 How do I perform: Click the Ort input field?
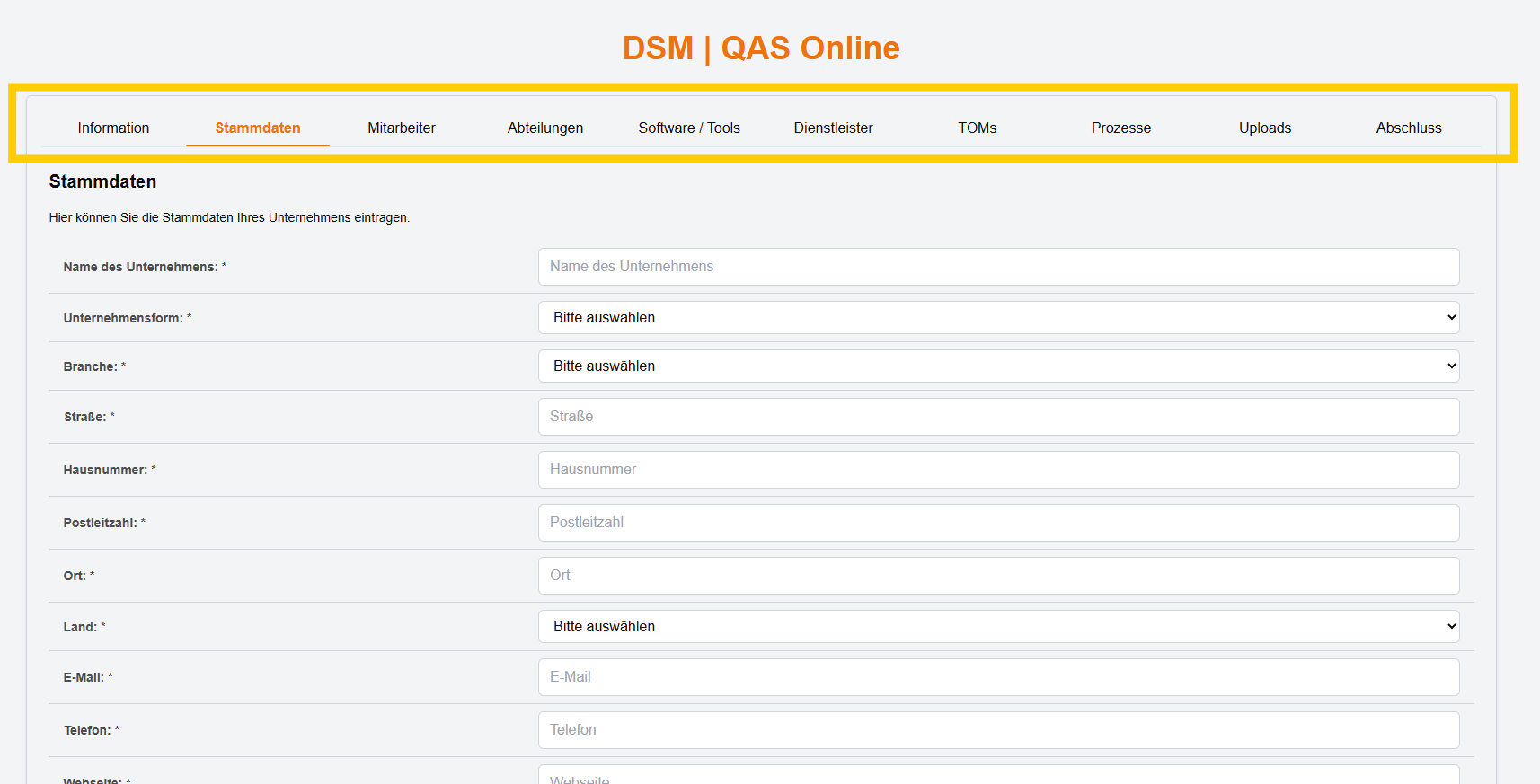tap(998, 576)
